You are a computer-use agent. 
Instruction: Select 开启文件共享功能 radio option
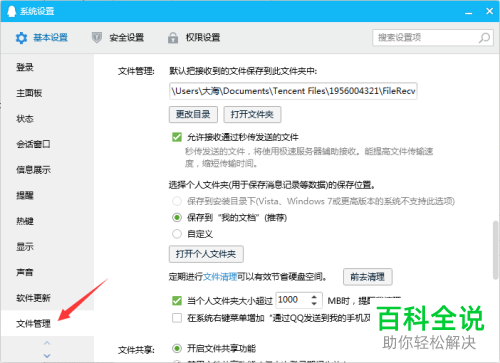[177, 349]
